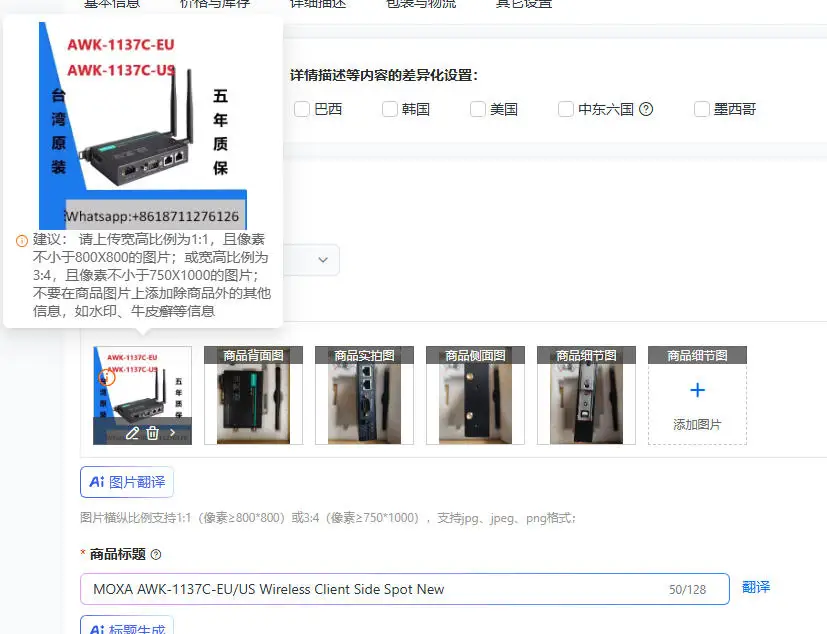Select the 商品背面图 thumbnail
827x634 pixels.
(253, 395)
